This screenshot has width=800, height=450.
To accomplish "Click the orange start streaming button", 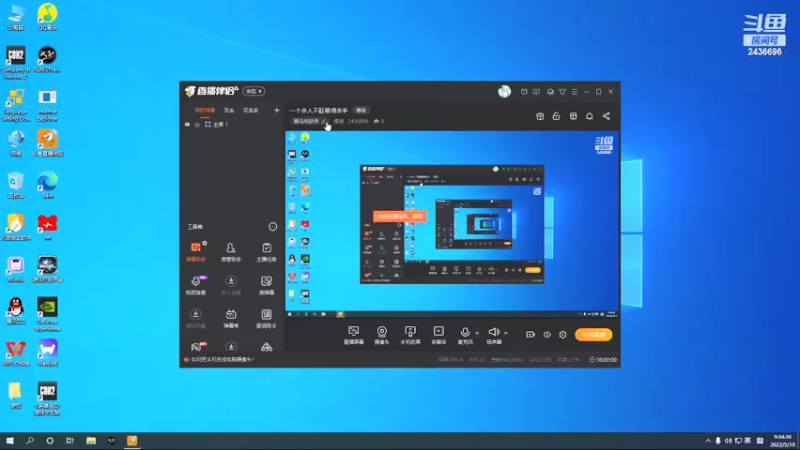I will click(x=593, y=335).
